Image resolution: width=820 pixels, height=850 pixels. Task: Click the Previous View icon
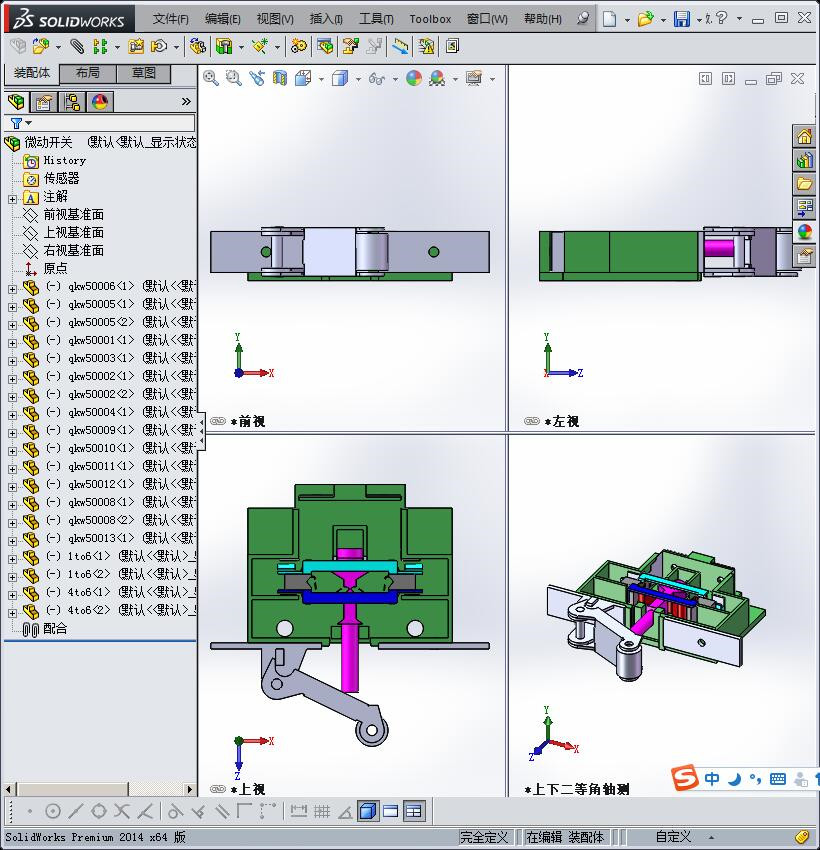coord(257,79)
